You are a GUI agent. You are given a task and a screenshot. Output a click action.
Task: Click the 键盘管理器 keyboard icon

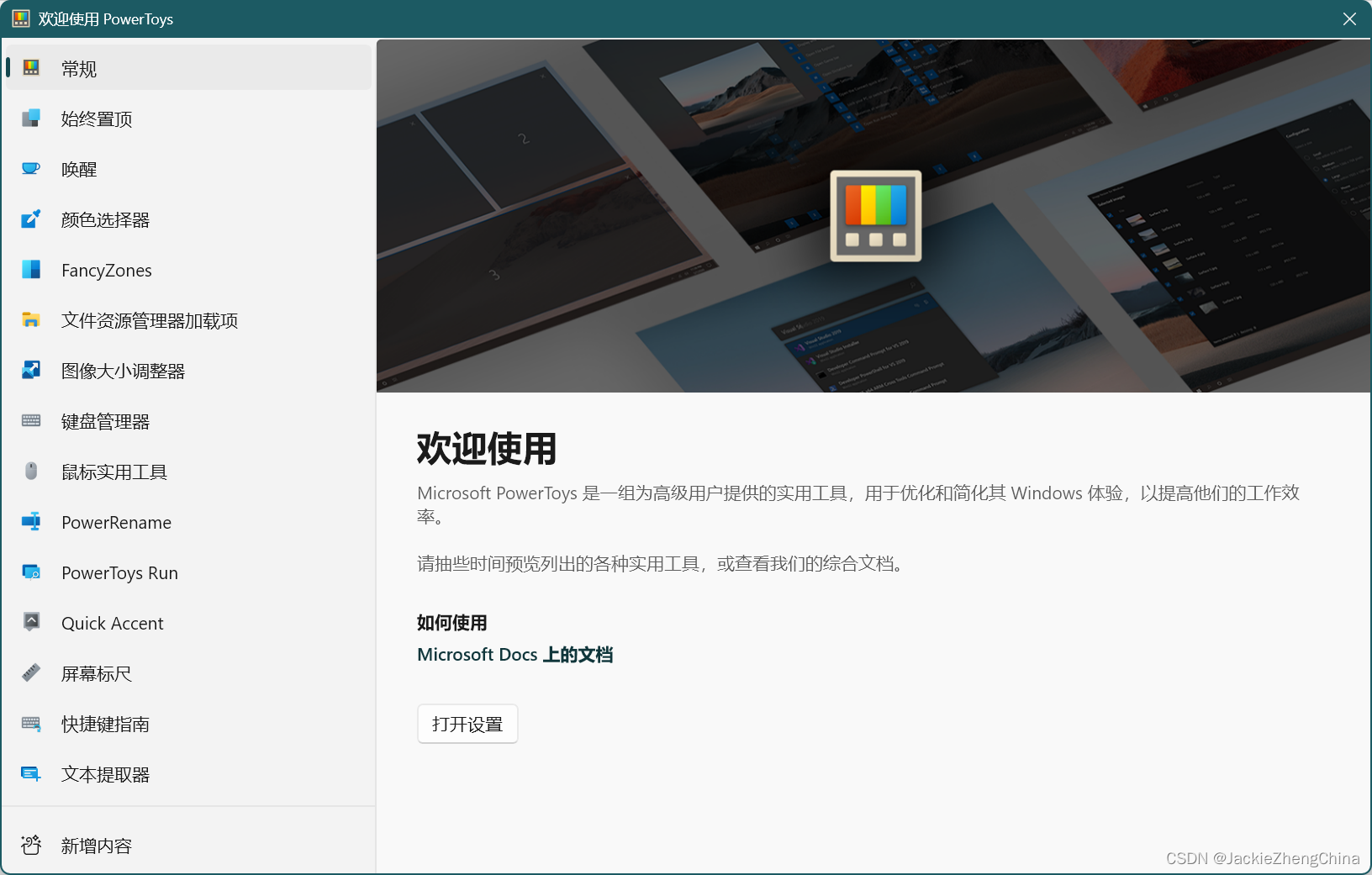click(31, 421)
